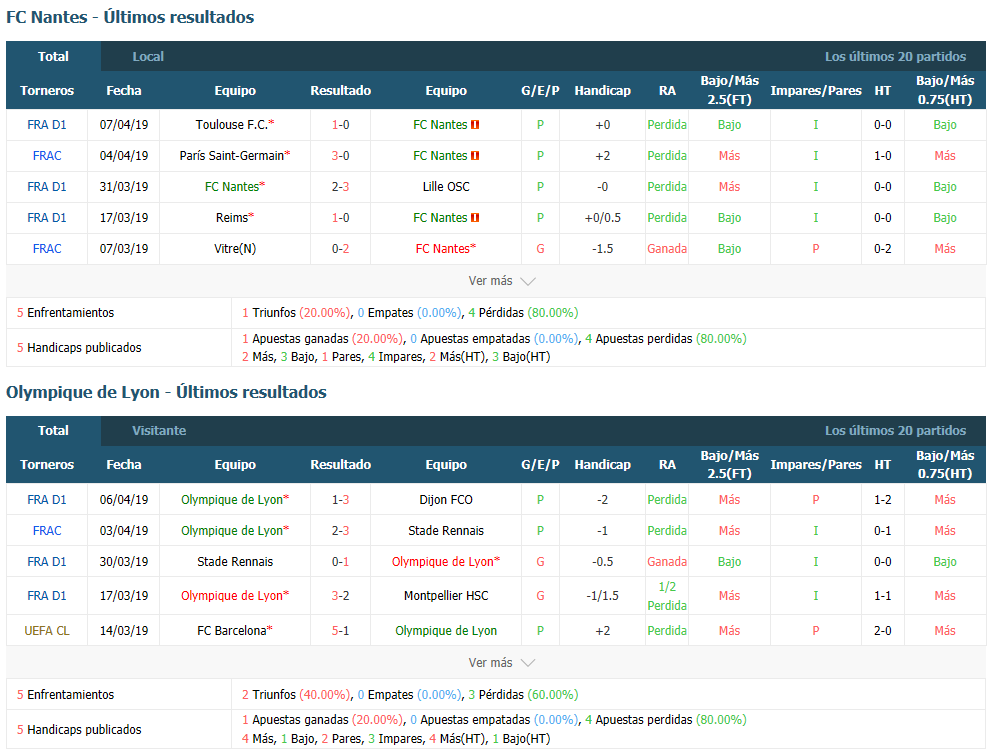Screen dimensions: 991x752
Task: Open the UEFA CL tournament link
Action: pos(47,631)
